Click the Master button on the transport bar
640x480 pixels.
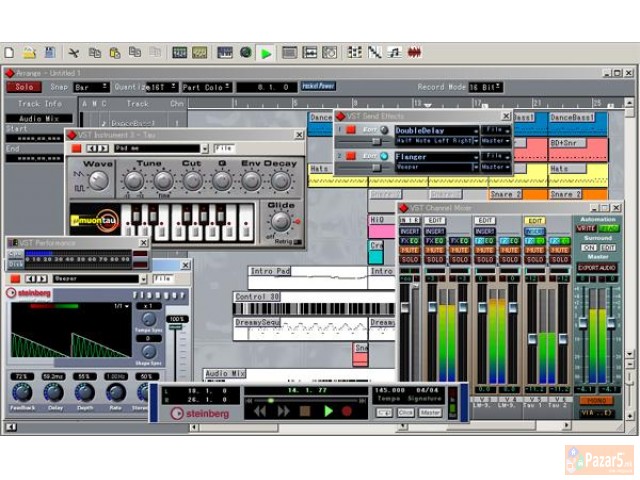430,412
